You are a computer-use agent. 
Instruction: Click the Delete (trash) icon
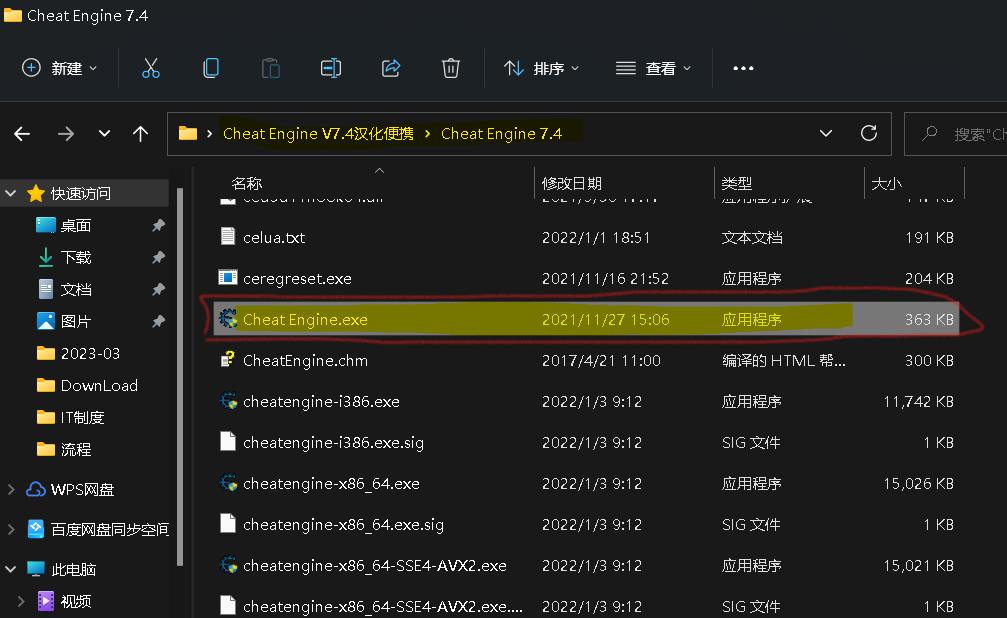pyautogui.click(x=450, y=67)
